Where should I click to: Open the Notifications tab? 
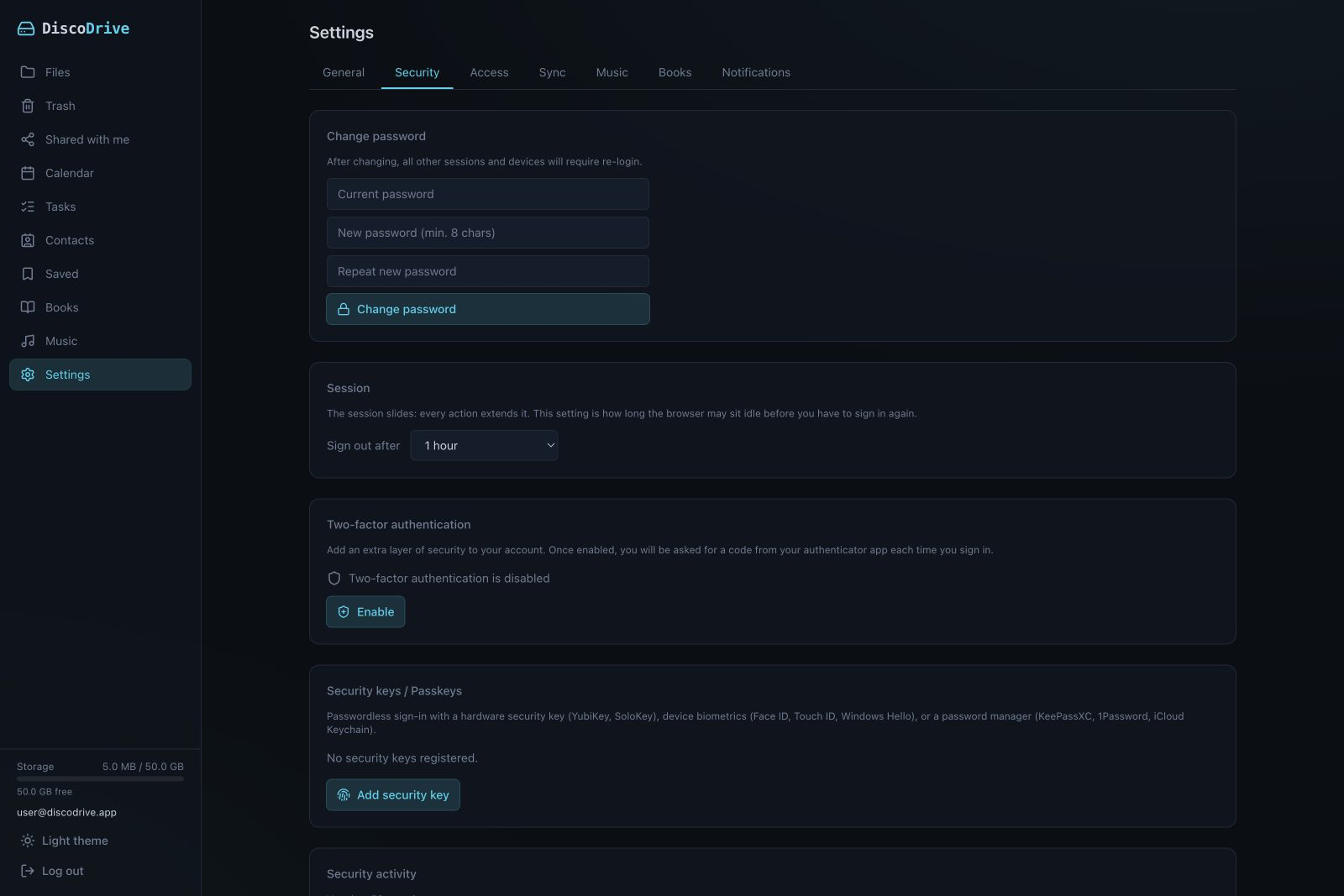[756, 72]
